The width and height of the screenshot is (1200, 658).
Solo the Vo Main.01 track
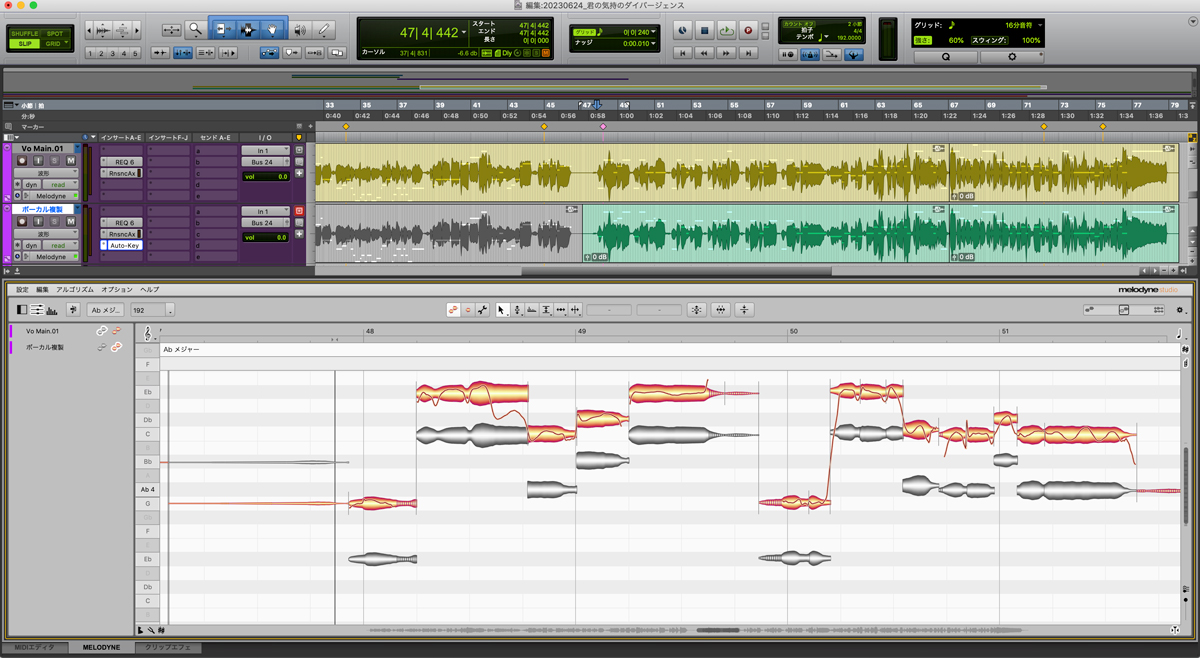click(55, 161)
